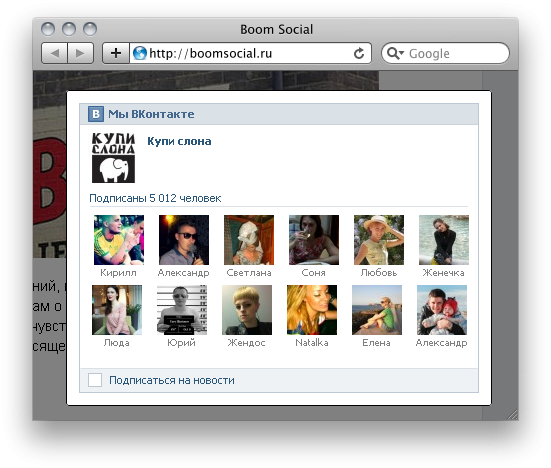The image size is (551, 468).
Task: Click the browser forward arrow button
Action: coord(80,53)
